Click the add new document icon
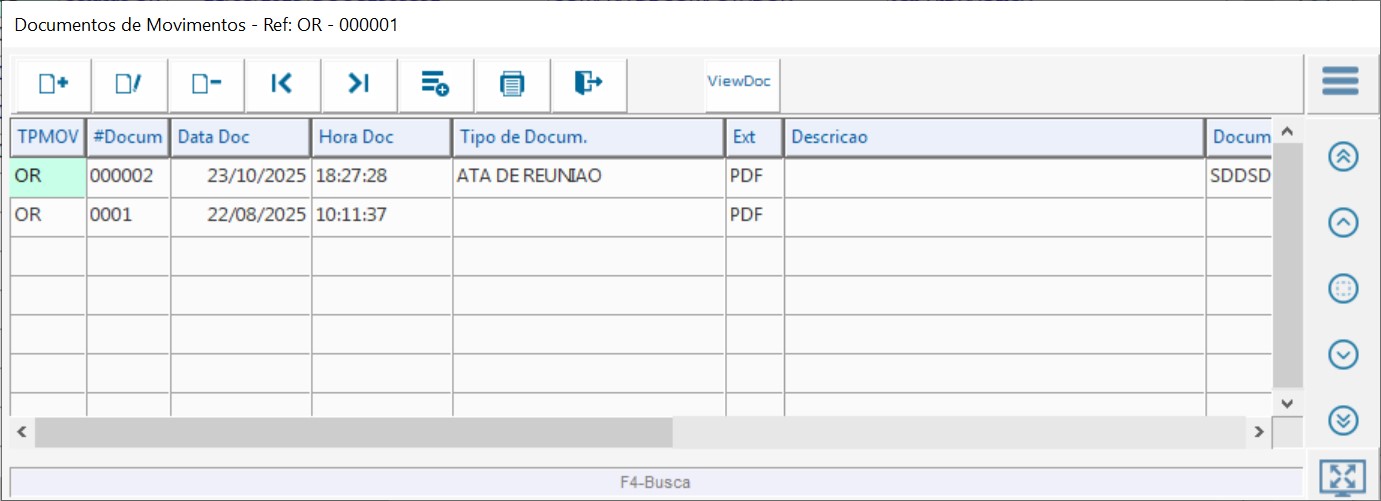The image size is (1381, 501). point(53,84)
